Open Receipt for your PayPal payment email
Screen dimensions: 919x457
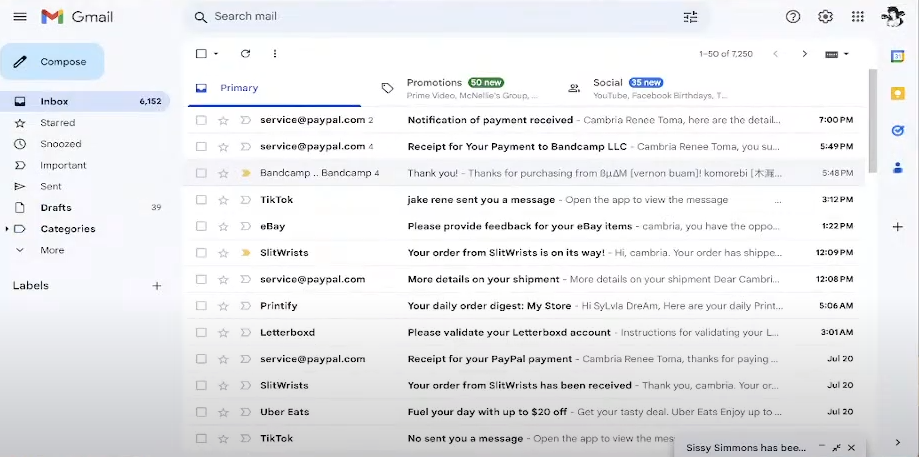(489, 359)
